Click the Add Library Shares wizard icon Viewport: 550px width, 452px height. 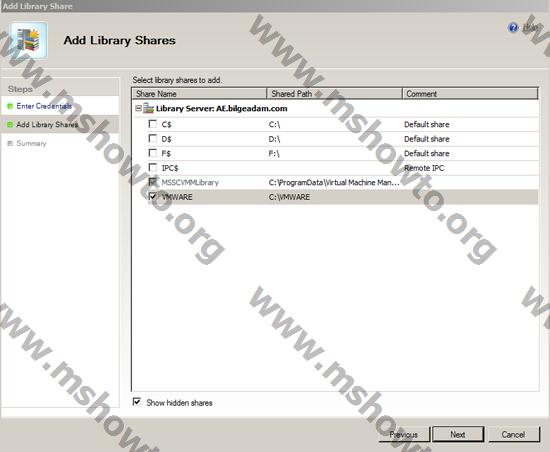click(28, 40)
